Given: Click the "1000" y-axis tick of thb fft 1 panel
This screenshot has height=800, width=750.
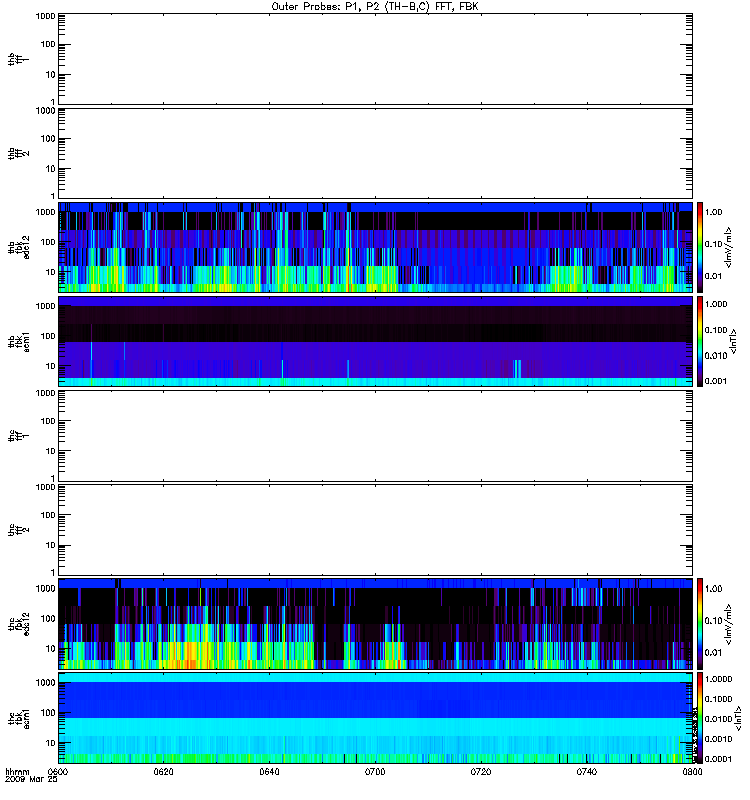Looking at the screenshot, I should coord(45,16).
